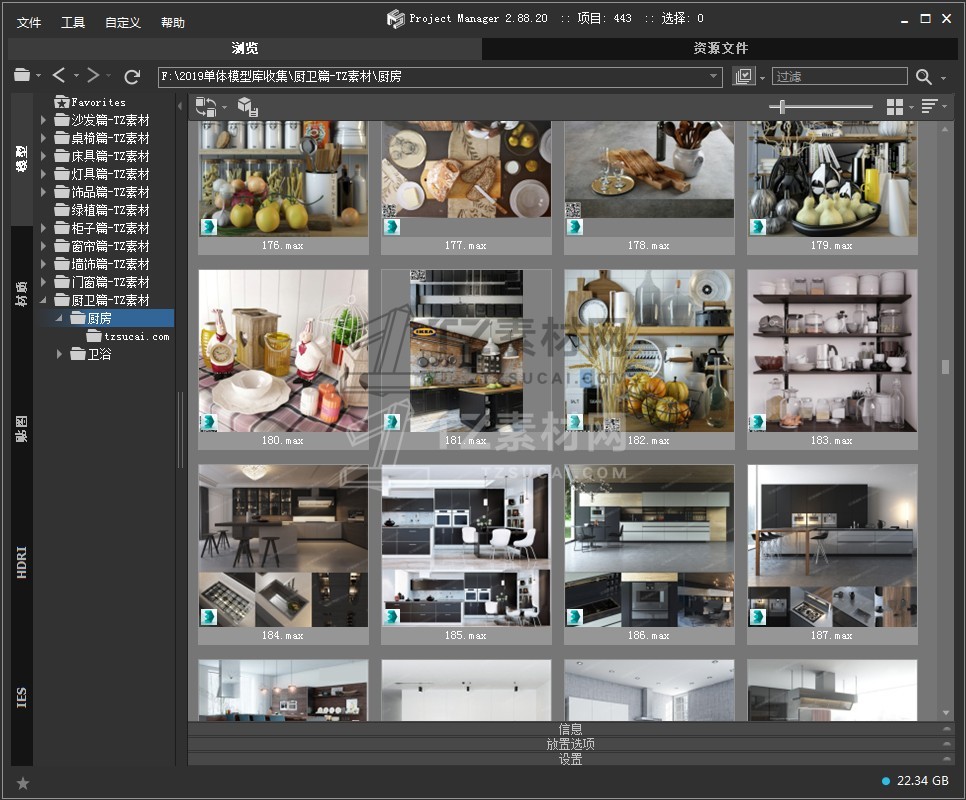
Task: Open the HDRI side tab
Action: click(22, 562)
